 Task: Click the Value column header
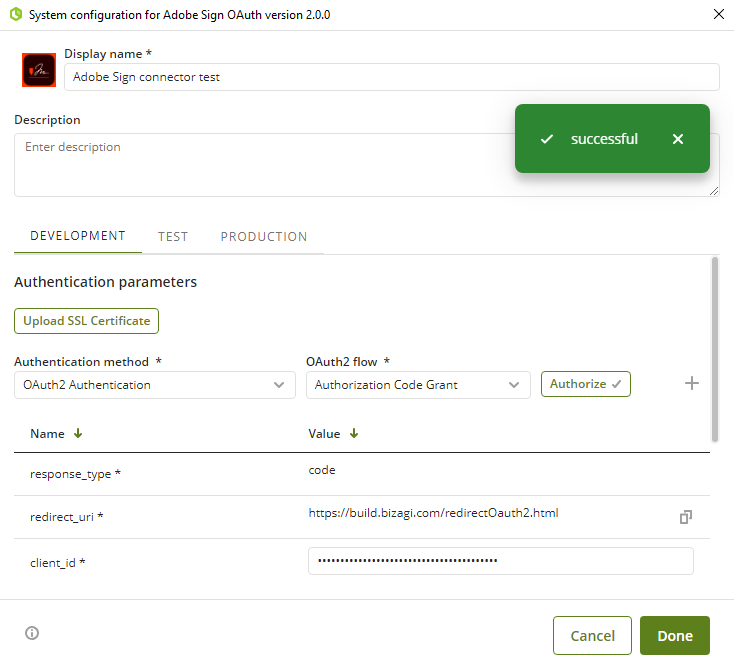click(324, 434)
